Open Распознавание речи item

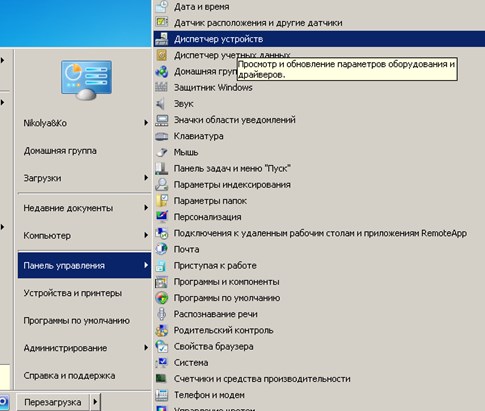319,314
